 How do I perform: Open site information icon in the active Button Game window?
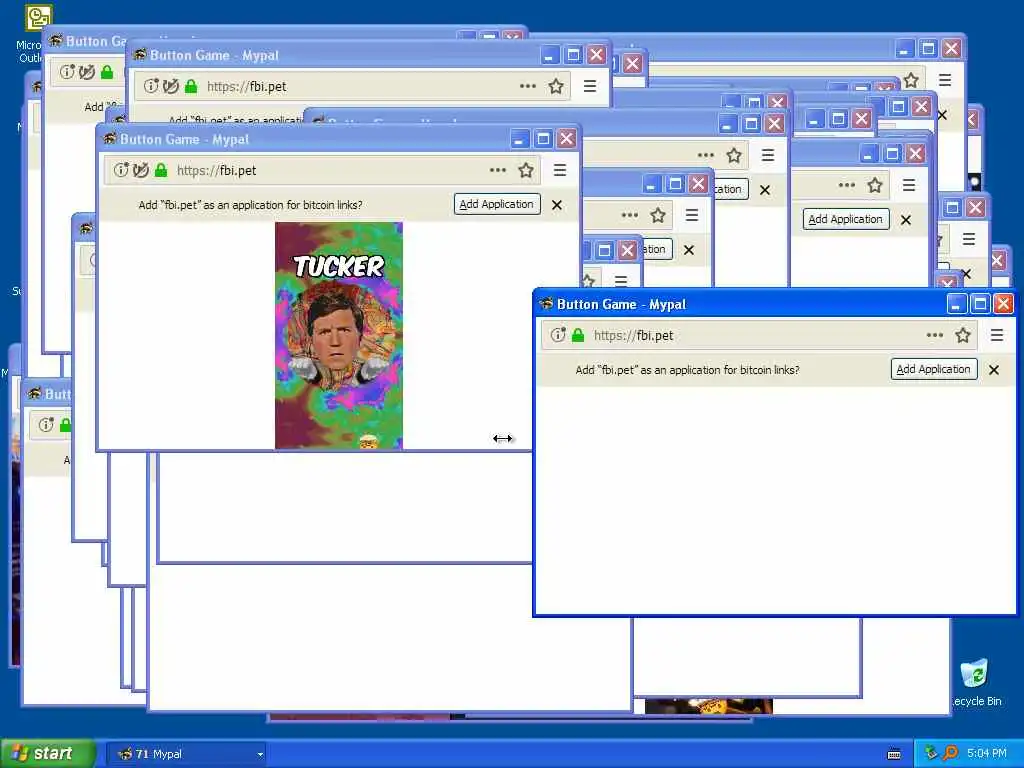click(558, 335)
